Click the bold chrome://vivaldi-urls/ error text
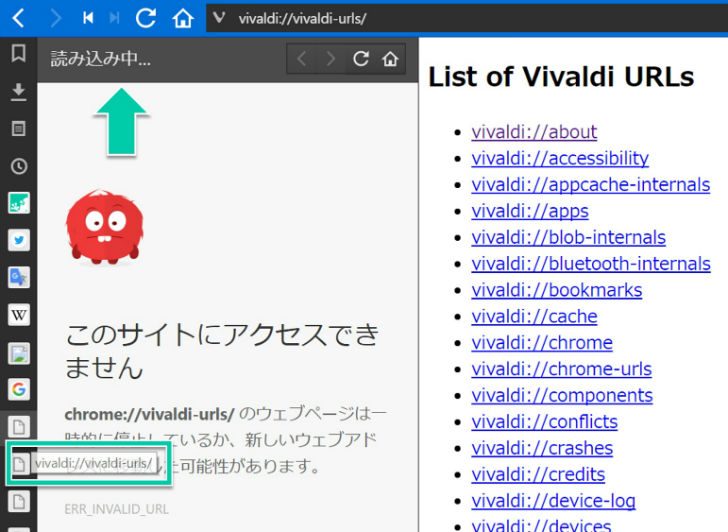Screen dimensions: 728x532 click(x=150, y=414)
